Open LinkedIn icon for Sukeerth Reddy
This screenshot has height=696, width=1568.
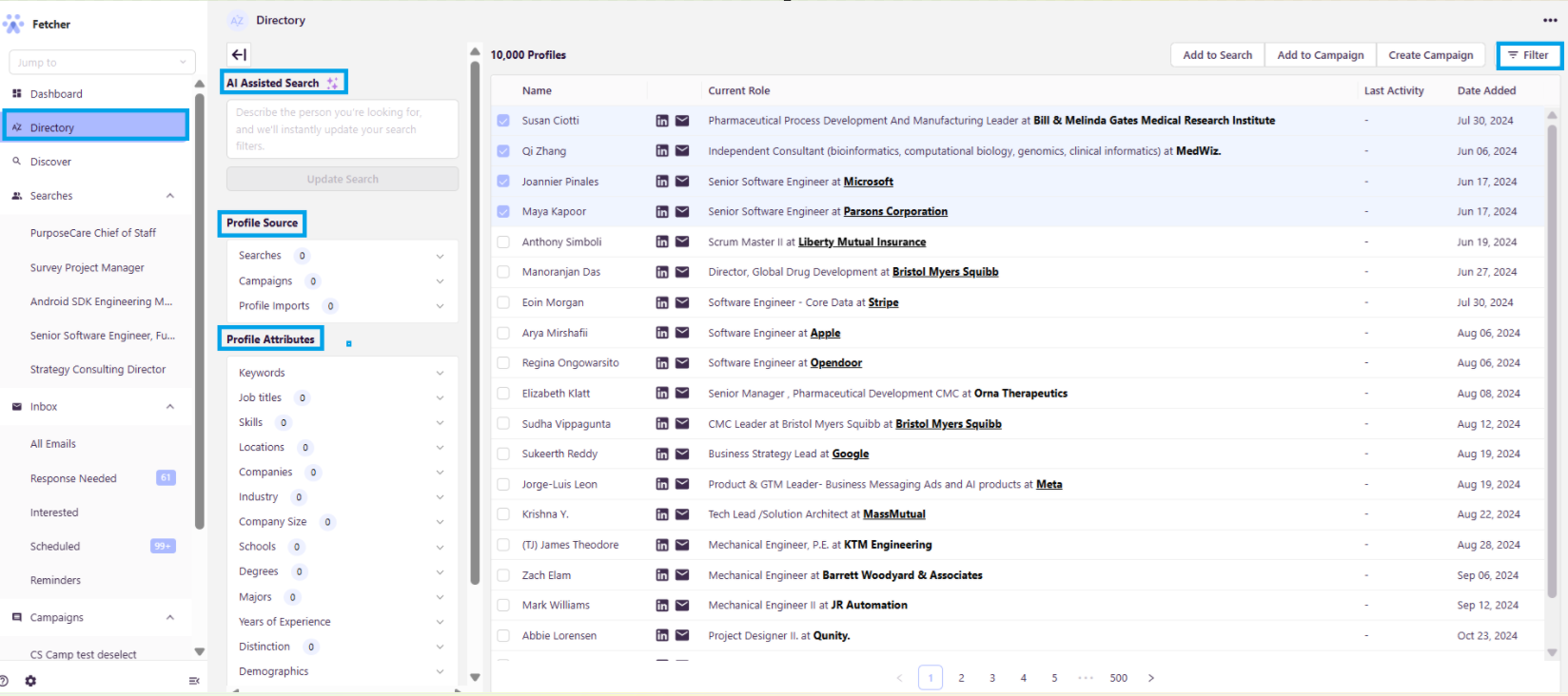[x=662, y=454]
